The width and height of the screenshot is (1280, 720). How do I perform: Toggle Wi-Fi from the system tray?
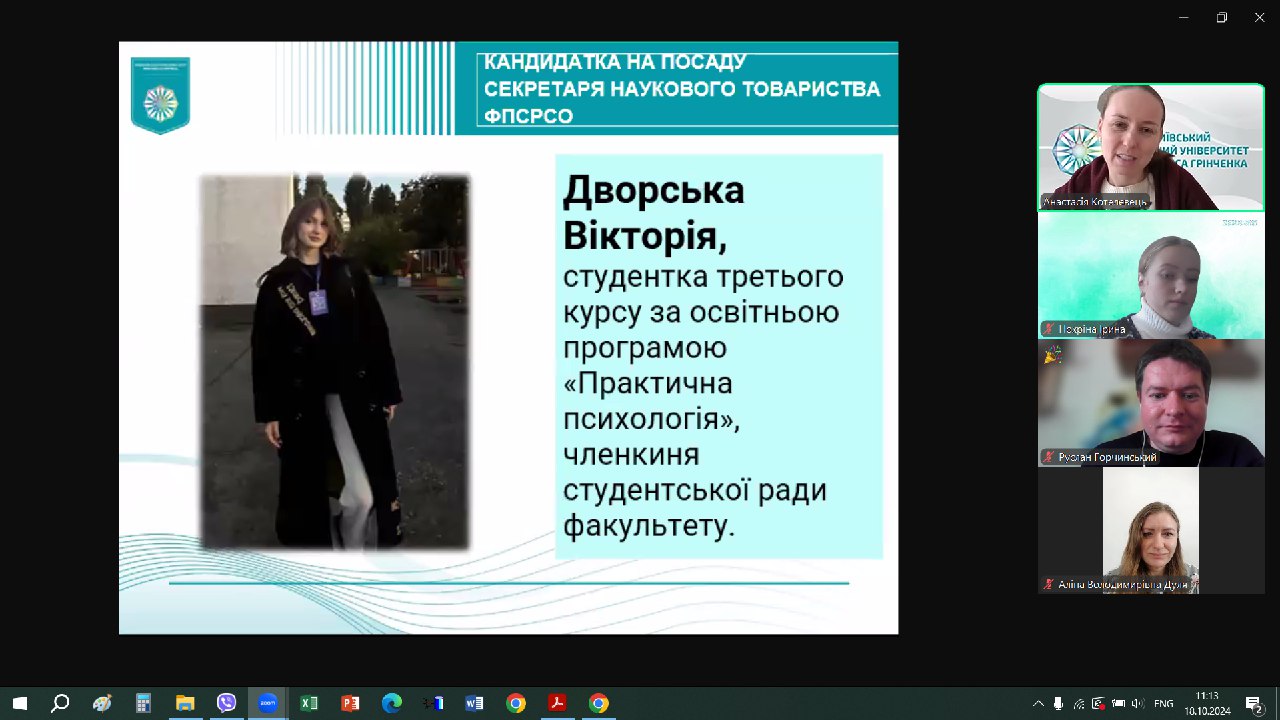tap(1079, 705)
